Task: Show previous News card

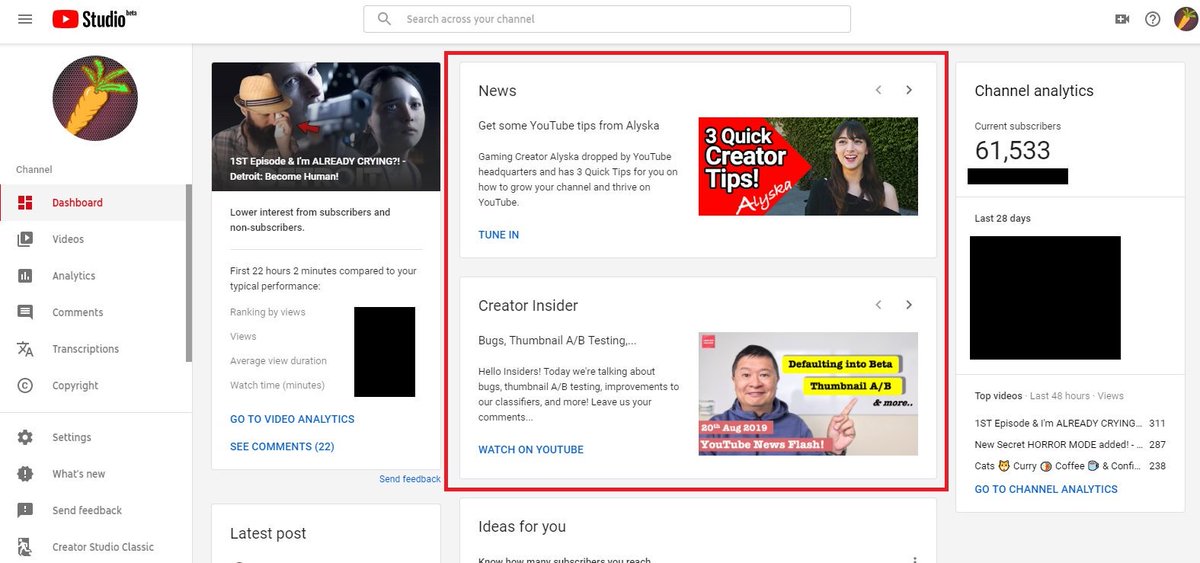Action: point(879,90)
